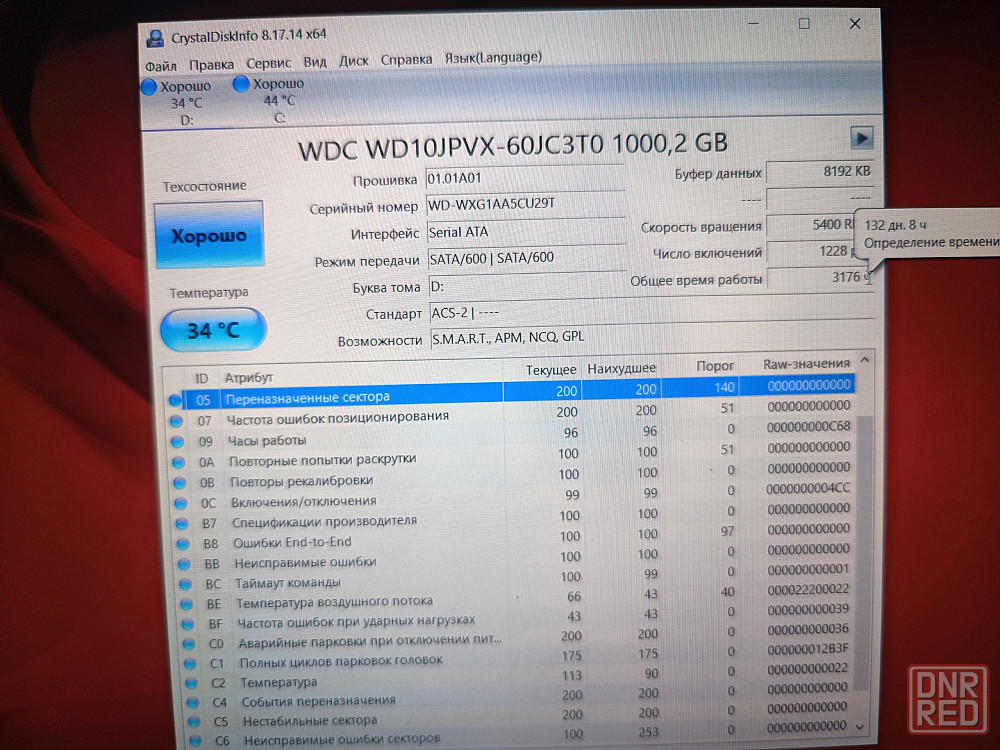The height and width of the screenshot is (750, 1000).
Task: Click status icon of row BC
Action: click(186, 584)
